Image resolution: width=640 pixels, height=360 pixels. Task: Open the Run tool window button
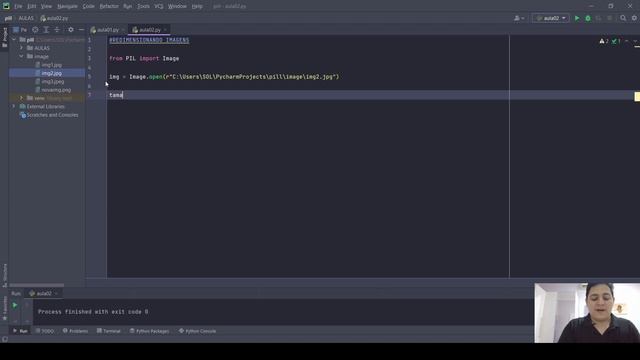coord(20,331)
